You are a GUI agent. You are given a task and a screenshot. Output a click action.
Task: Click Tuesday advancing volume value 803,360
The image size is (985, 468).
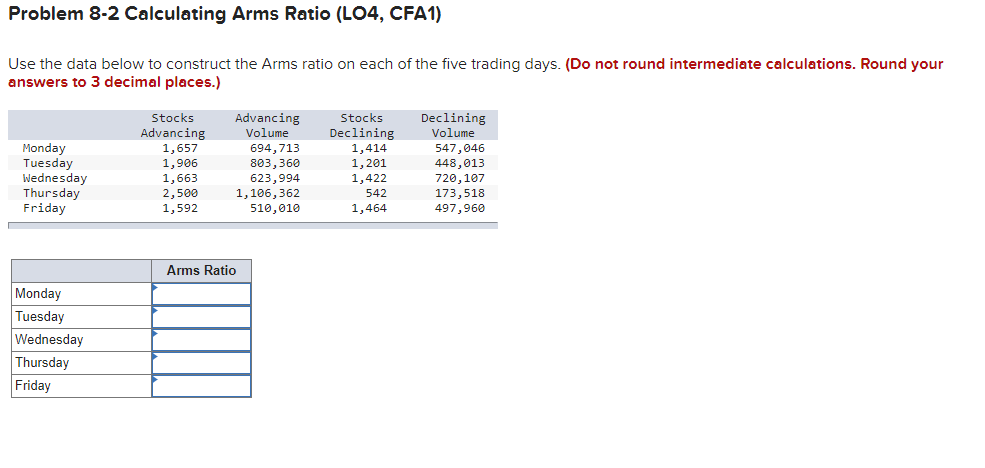(275, 163)
